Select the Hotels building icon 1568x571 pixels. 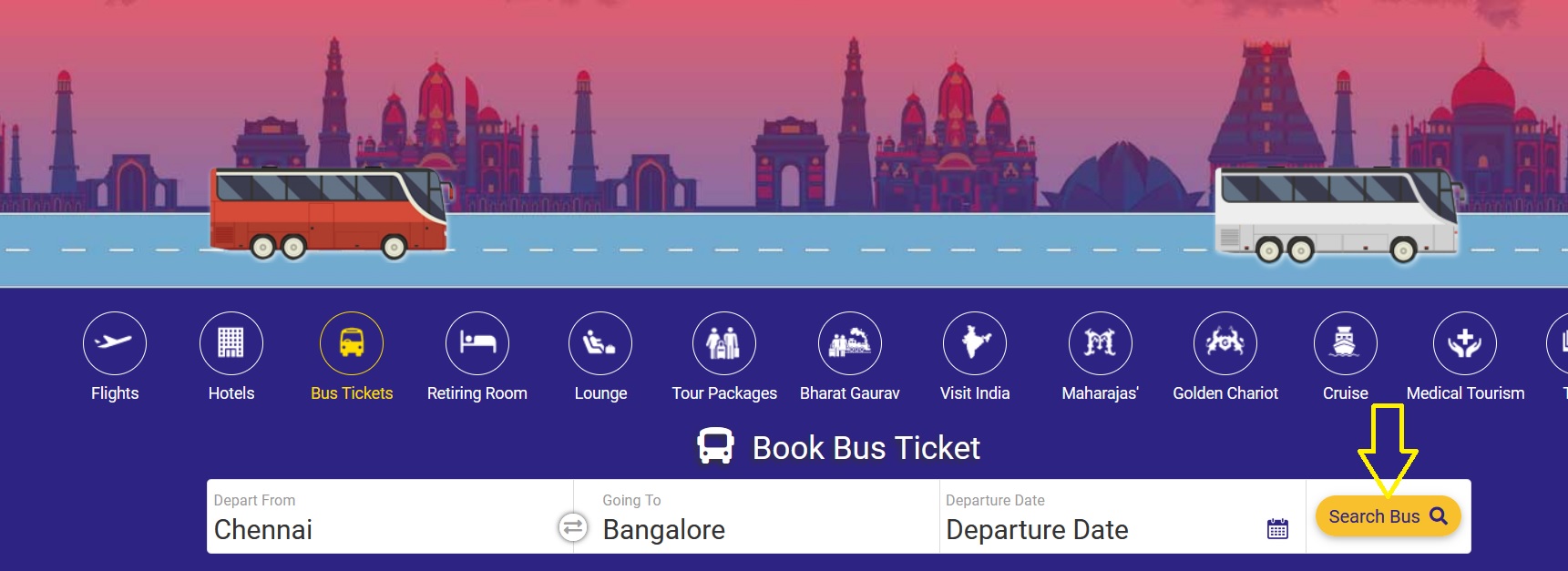(231, 343)
